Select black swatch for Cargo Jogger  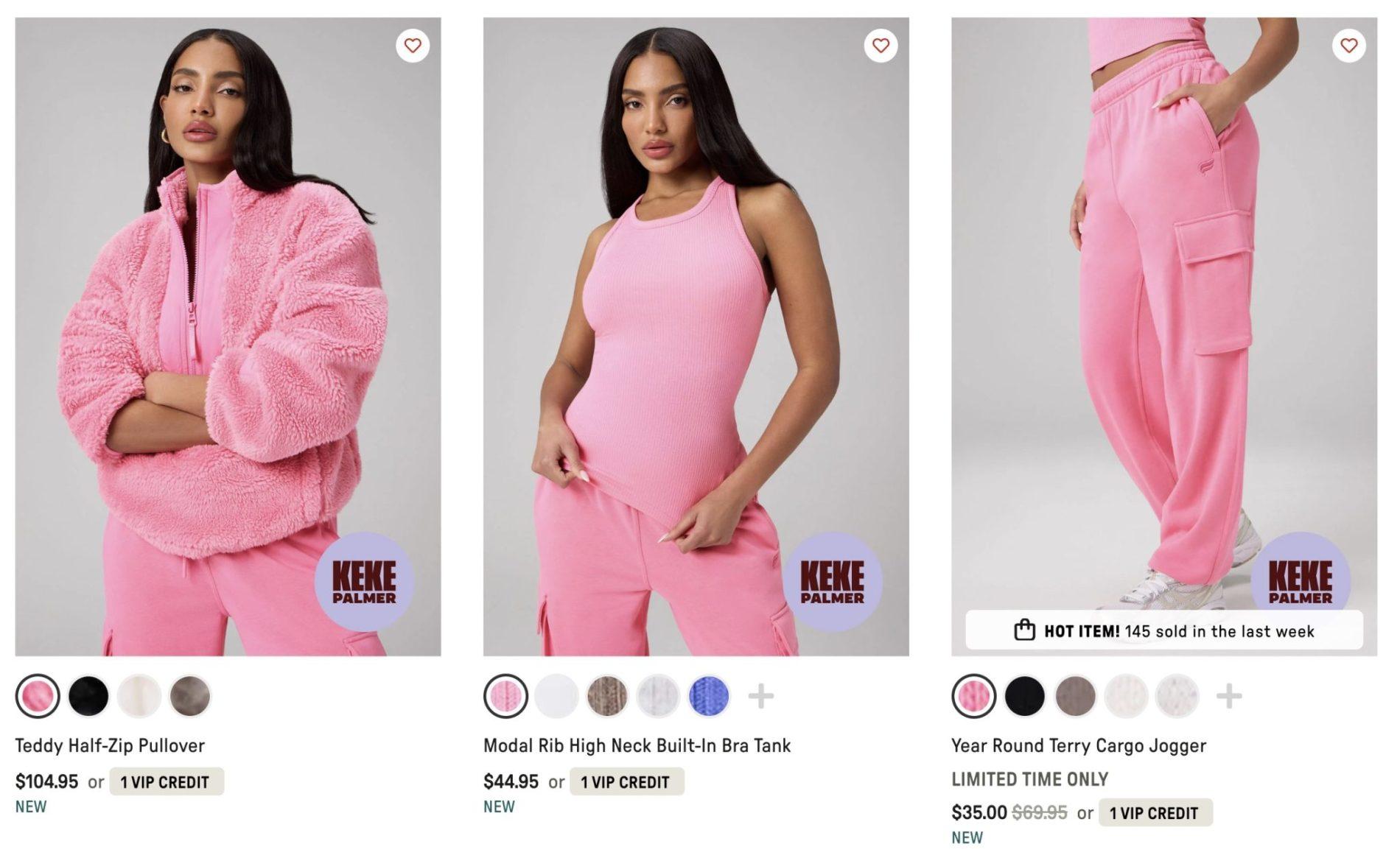click(x=1024, y=696)
